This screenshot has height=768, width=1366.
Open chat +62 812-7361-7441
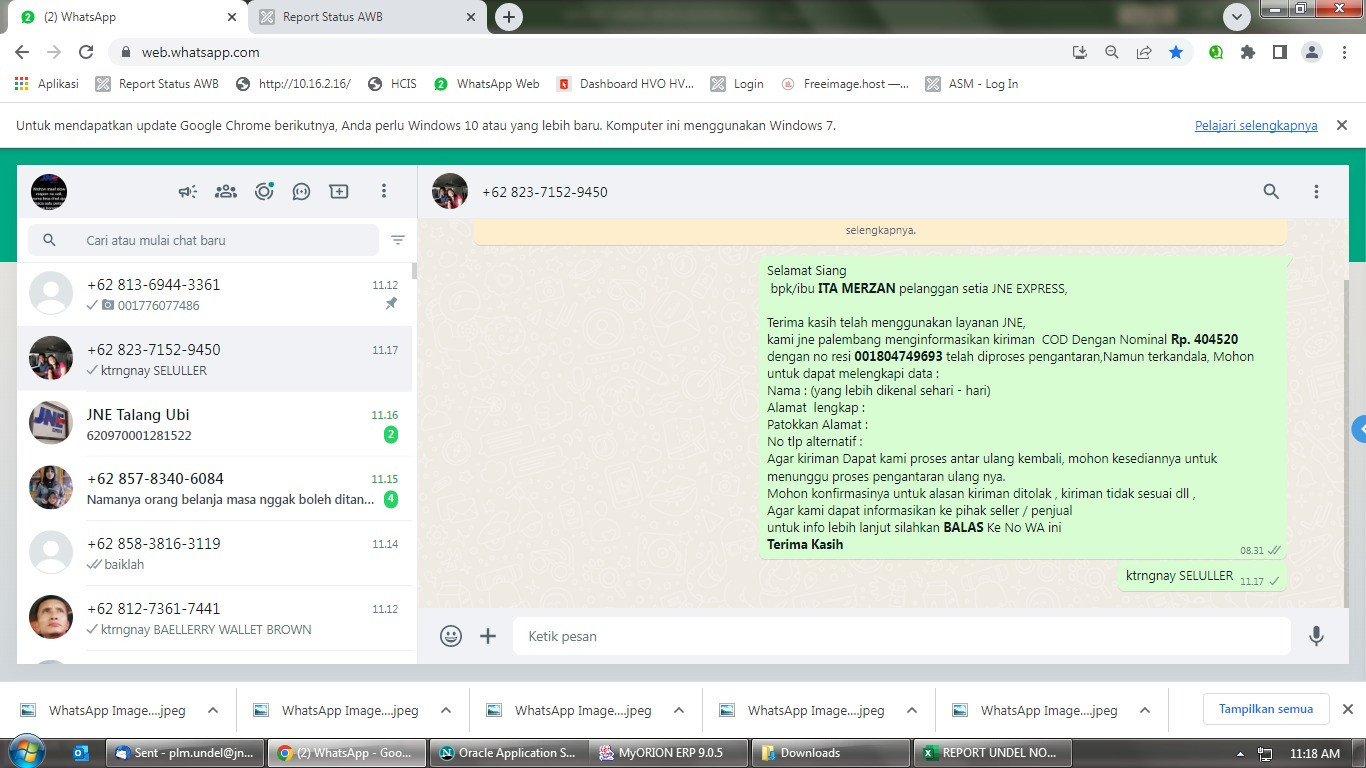tap(215, 619)
